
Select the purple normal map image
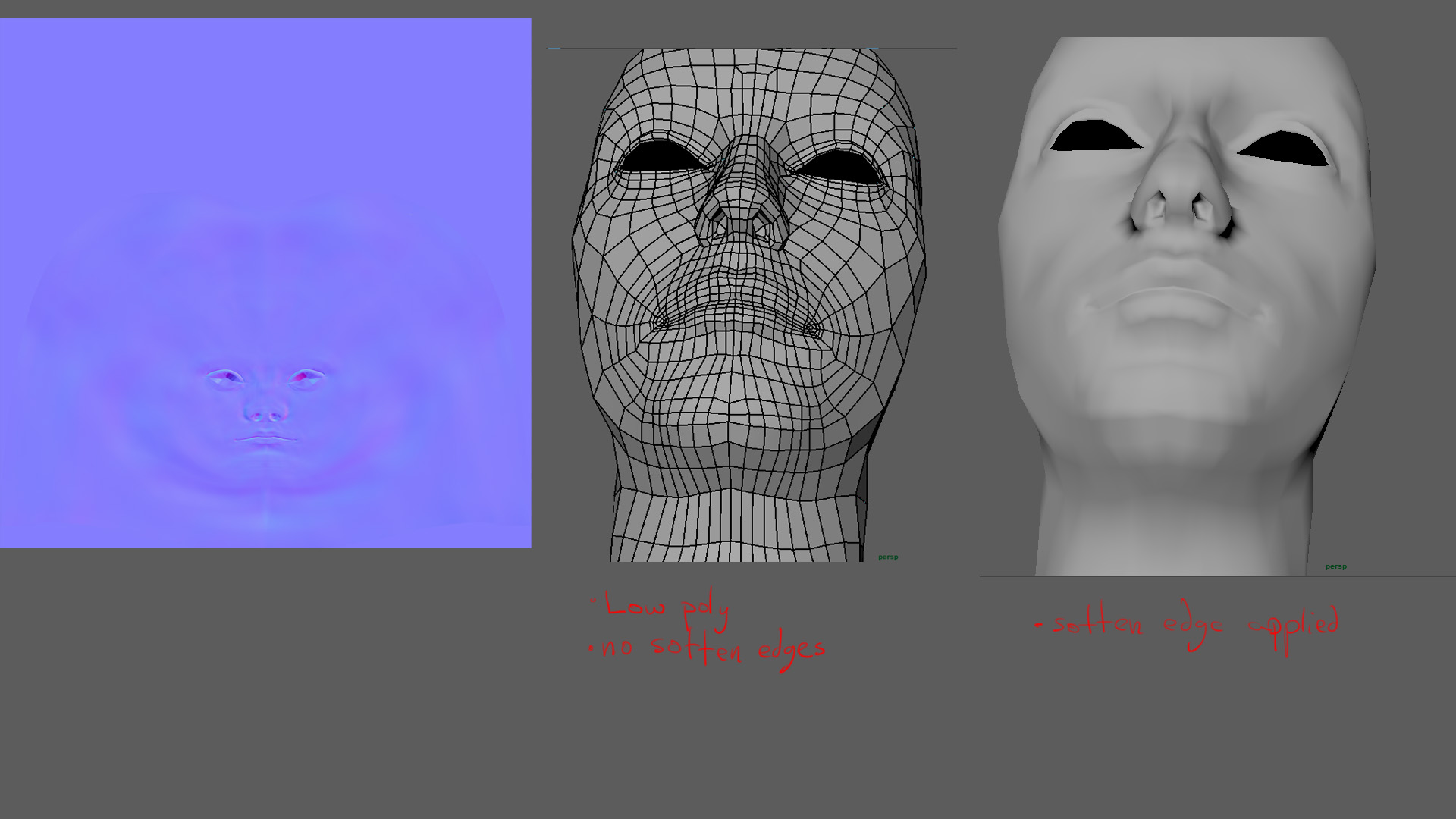265,283
